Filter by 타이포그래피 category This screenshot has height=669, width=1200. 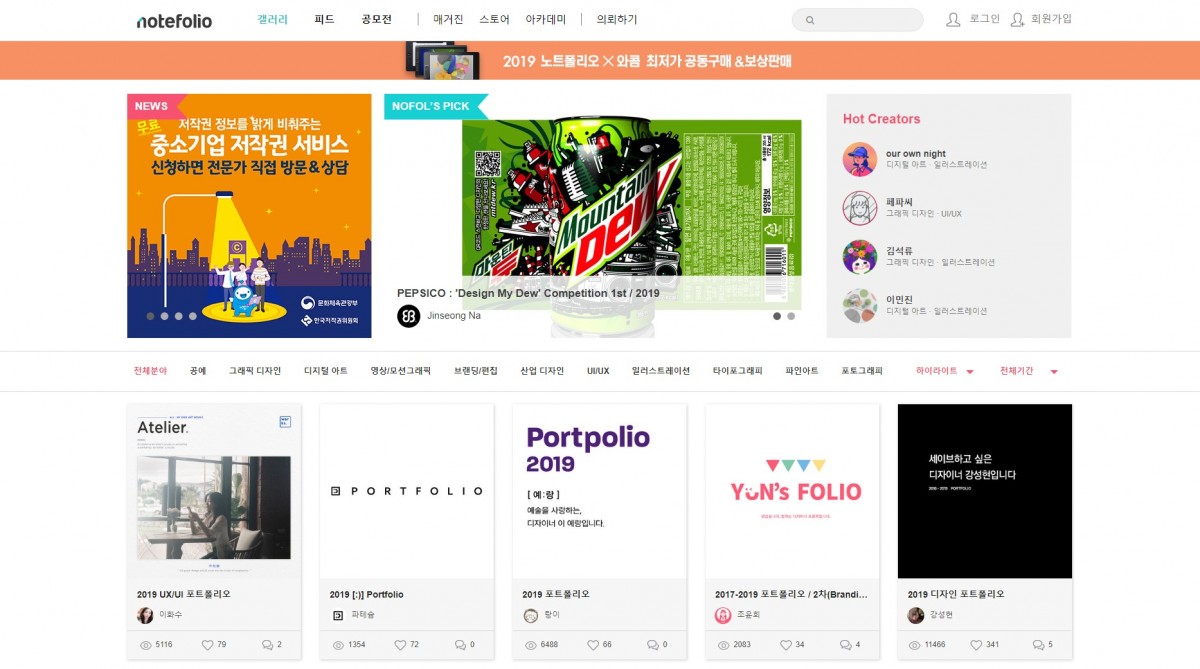tap(738, 371)
